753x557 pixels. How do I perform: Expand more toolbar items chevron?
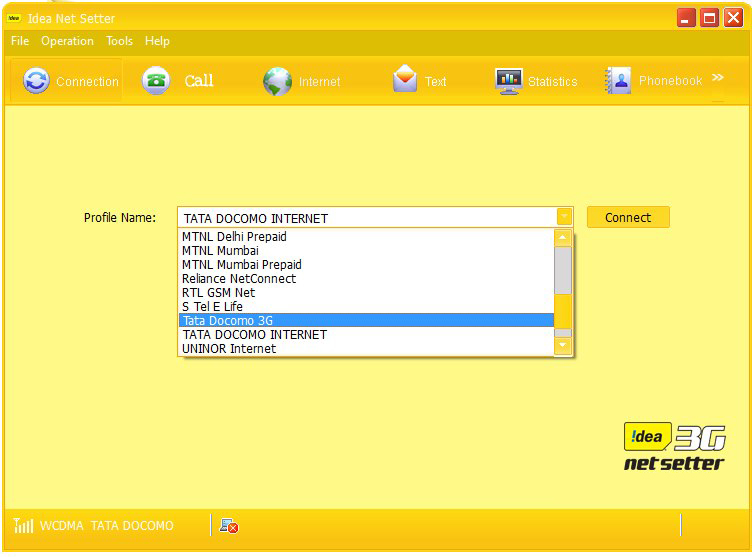pyautogui.click(x=717, y=78)
